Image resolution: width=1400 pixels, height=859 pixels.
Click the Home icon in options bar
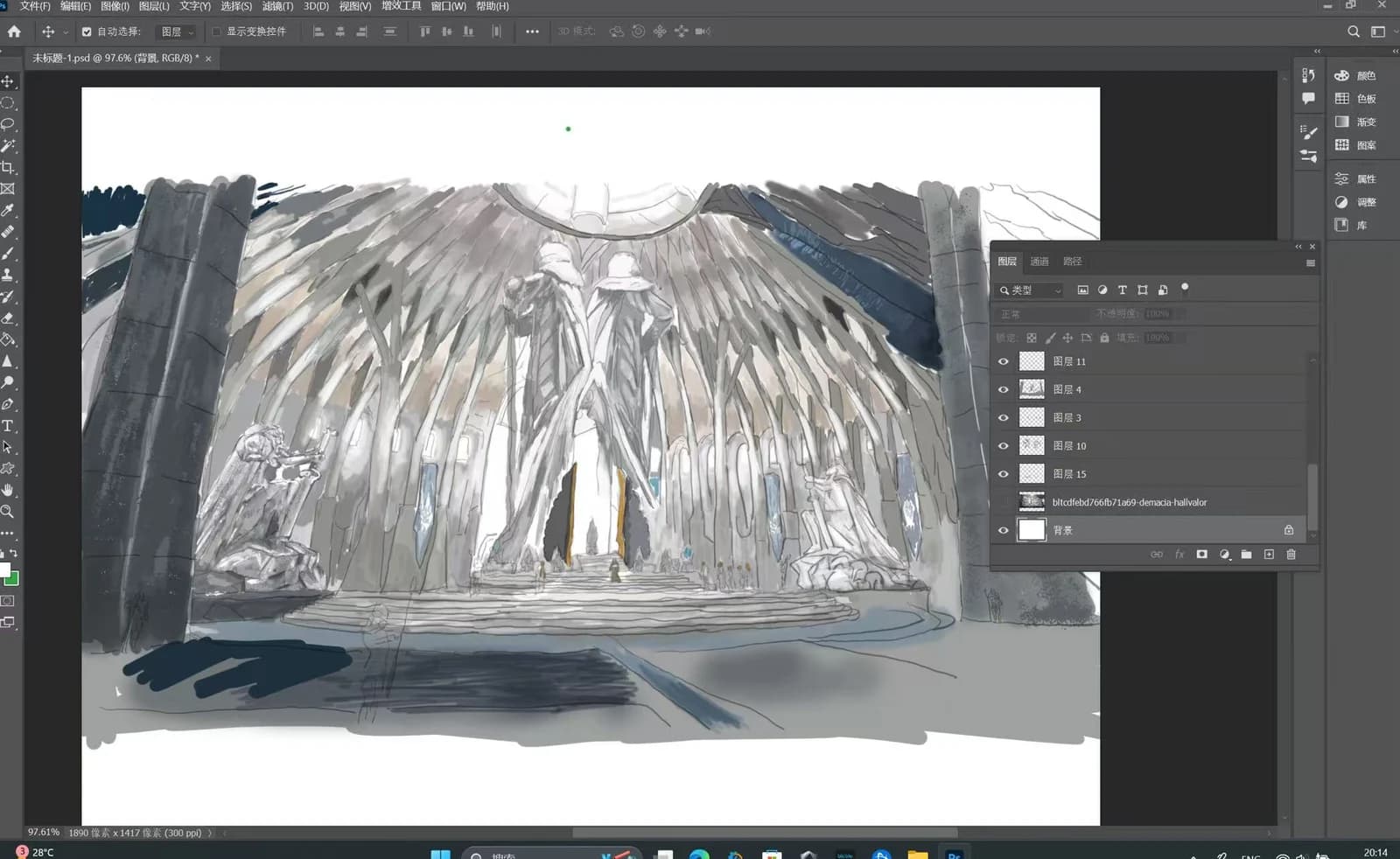click(14, 31)
